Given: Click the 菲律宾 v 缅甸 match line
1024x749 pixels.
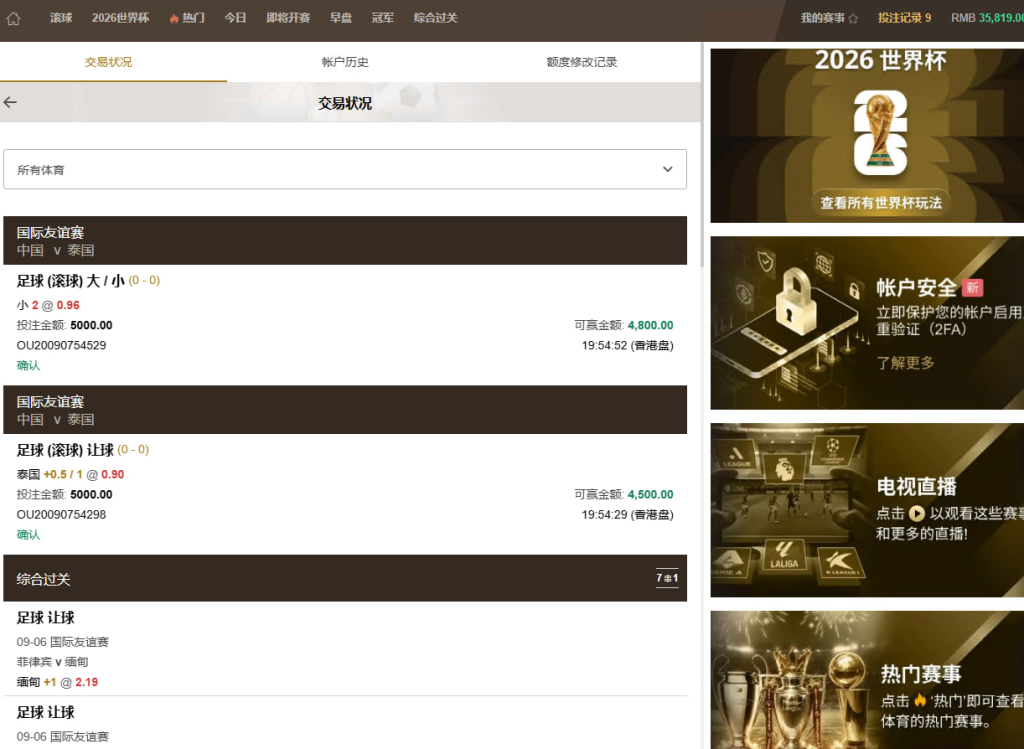Looking at the screenshot, I should click(x=52, y=661).
